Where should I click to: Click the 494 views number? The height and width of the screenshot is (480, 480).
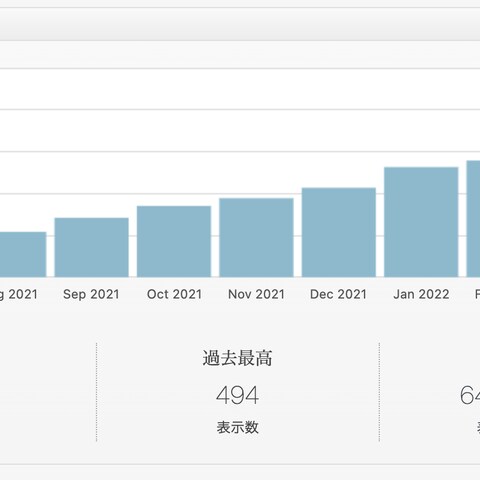[237, 395]
